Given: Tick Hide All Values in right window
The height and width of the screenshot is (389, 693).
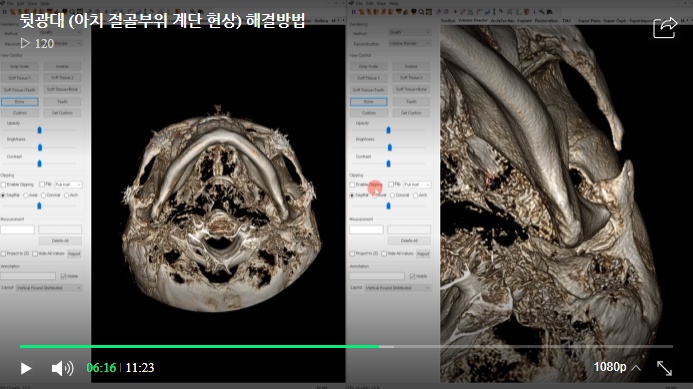Looking at the screenshot, I should click(x=384, y=254).
